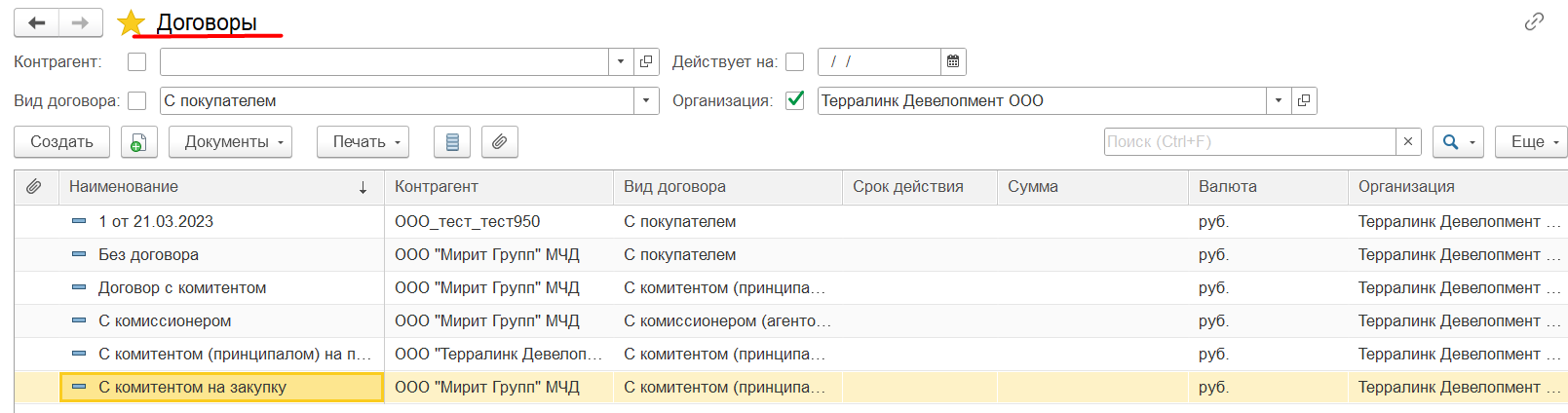Click Организация cell in 1 от 21.03.2023 row

point(1458,221)
